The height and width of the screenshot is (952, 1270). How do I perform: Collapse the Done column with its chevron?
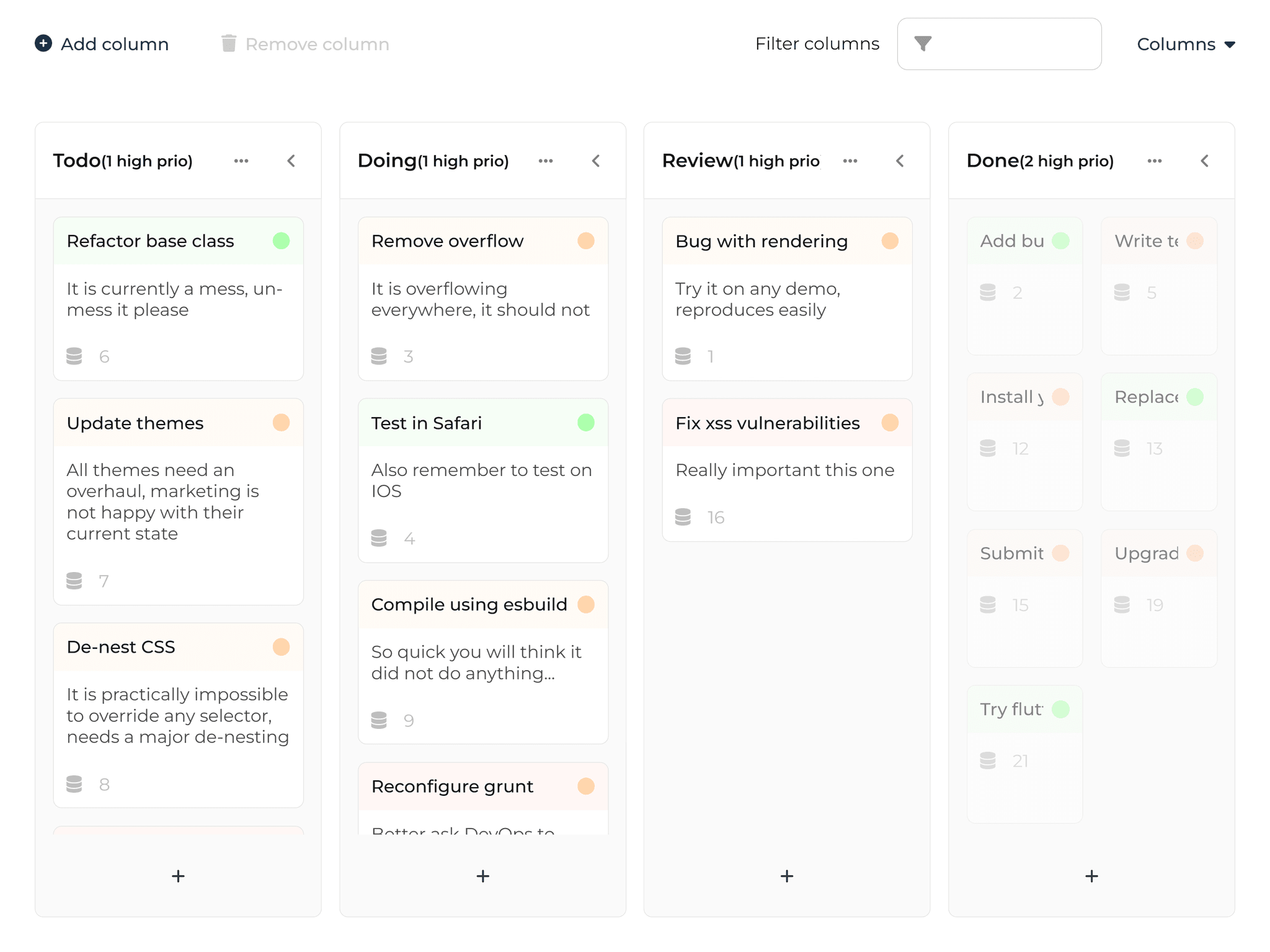click(1205, 161)
